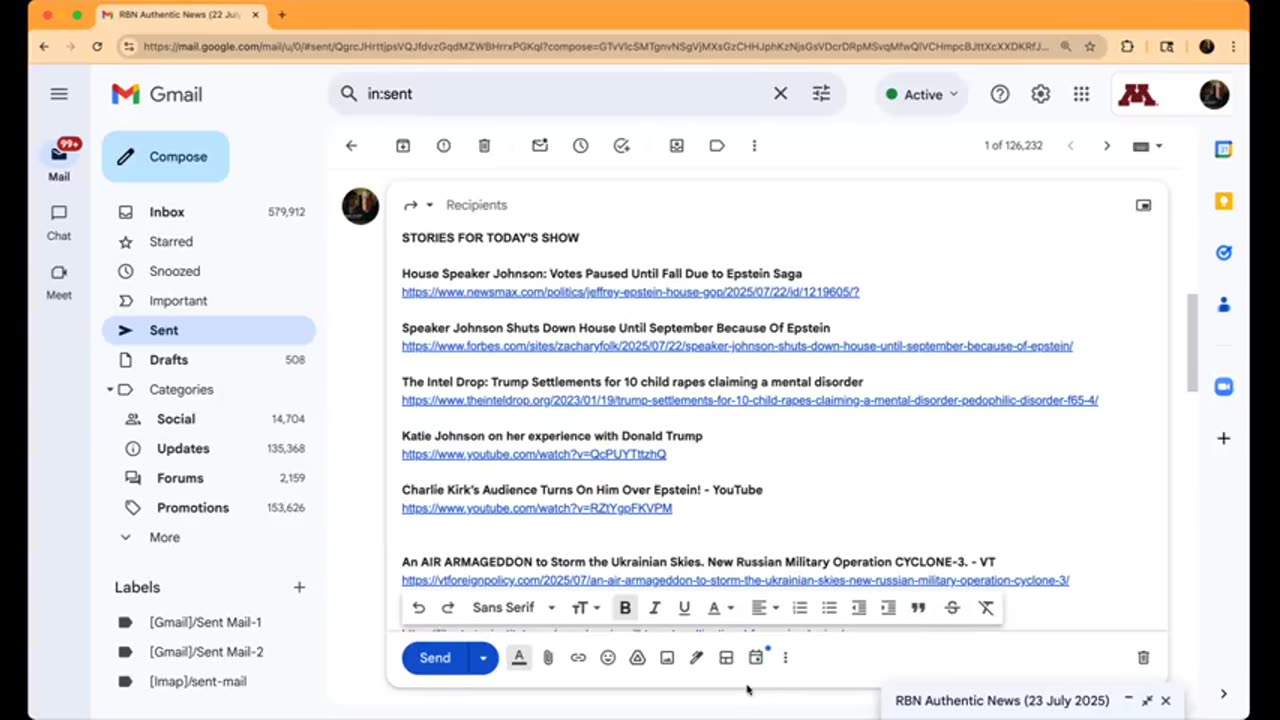Open Google Calendar in the side panel

pos(1223,150)
